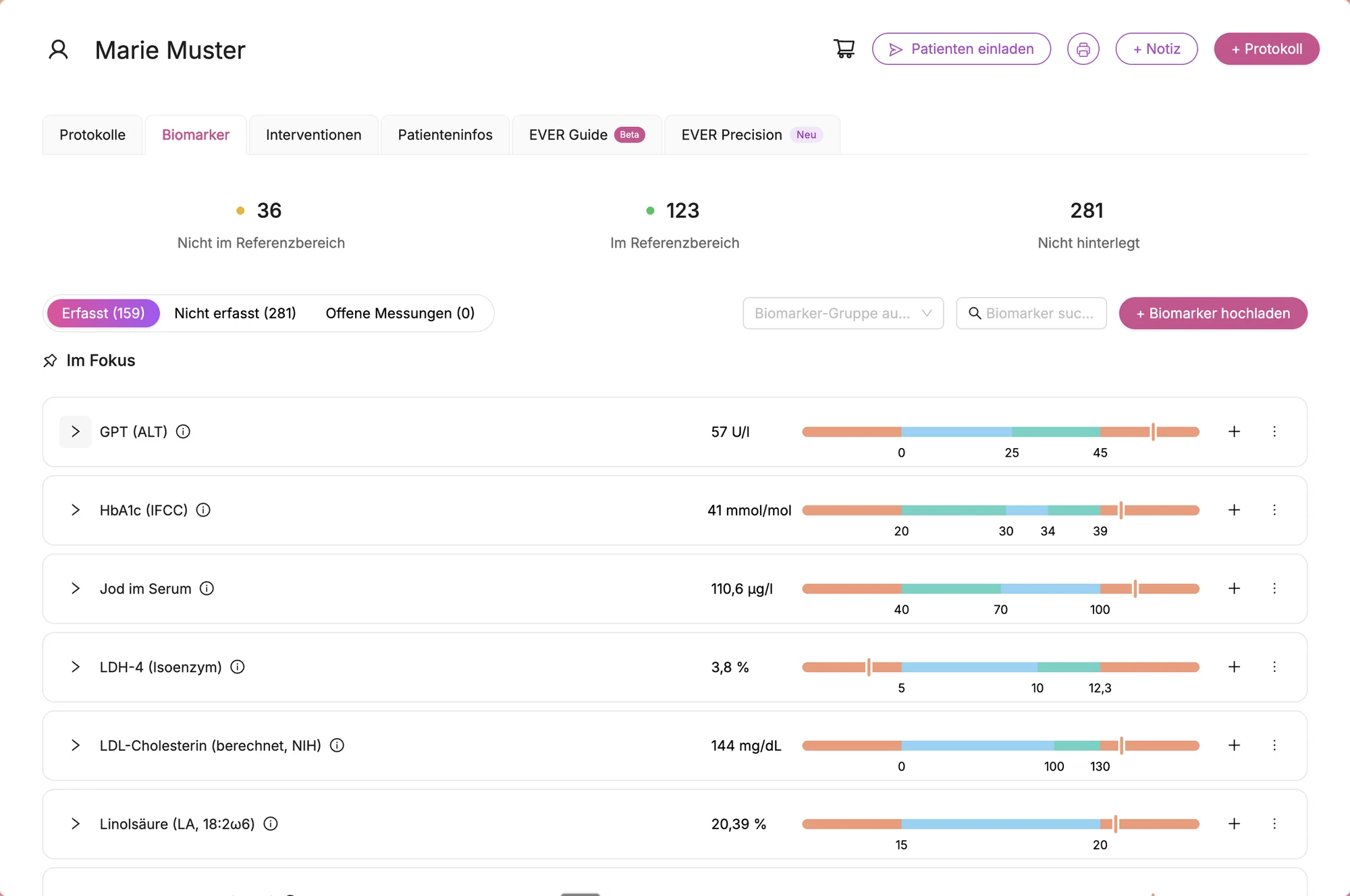The width and height of the screenshot is (1350, 896).
Task: Open info icon for Linolsäure
Action: tap(271, 824)
